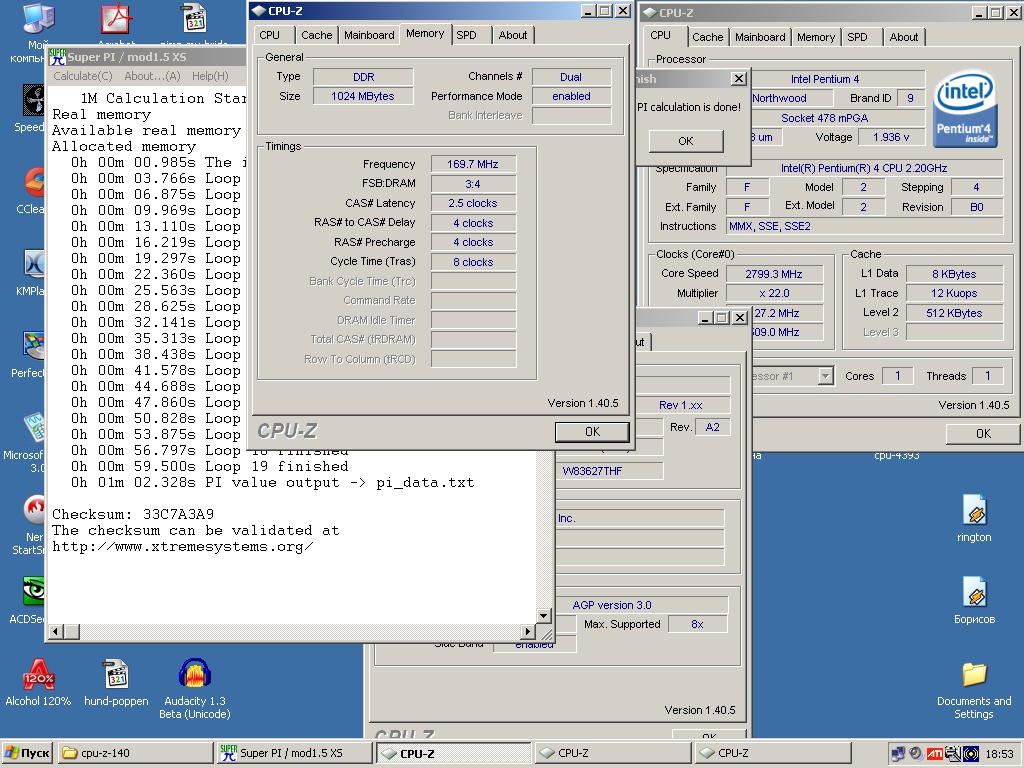Open Cache tab in right CPU-Z window
The height and width of the screenshot is (768, 1024).
point(708,37)
